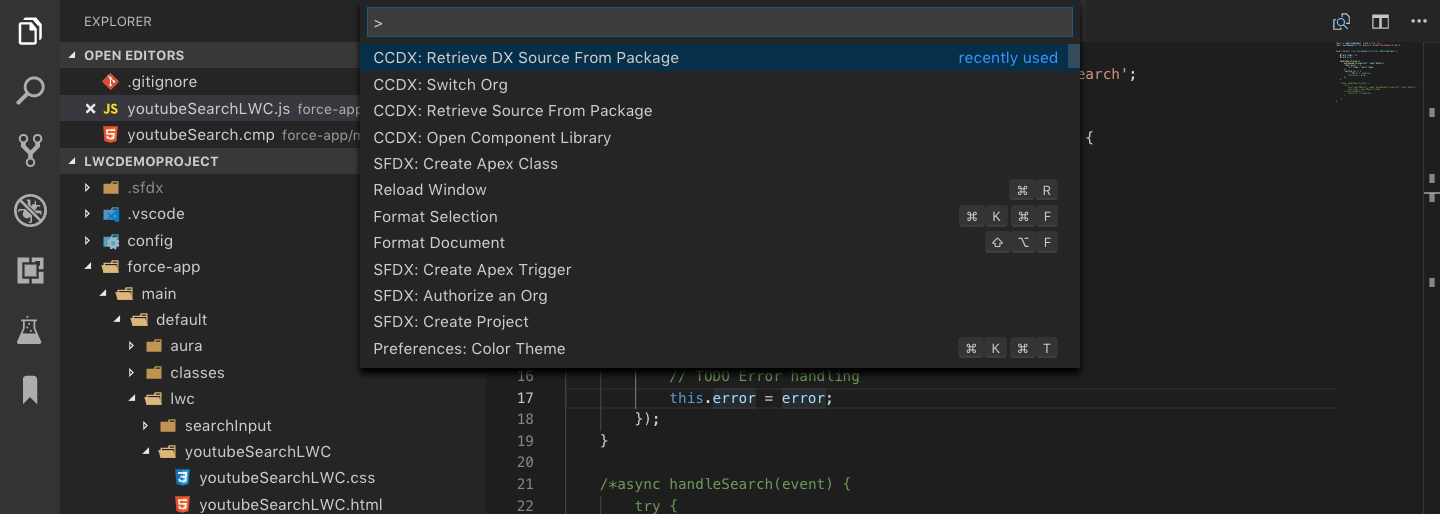
Task: Open youtubeSearch.cmp from Open Editors
Action: 200,134
